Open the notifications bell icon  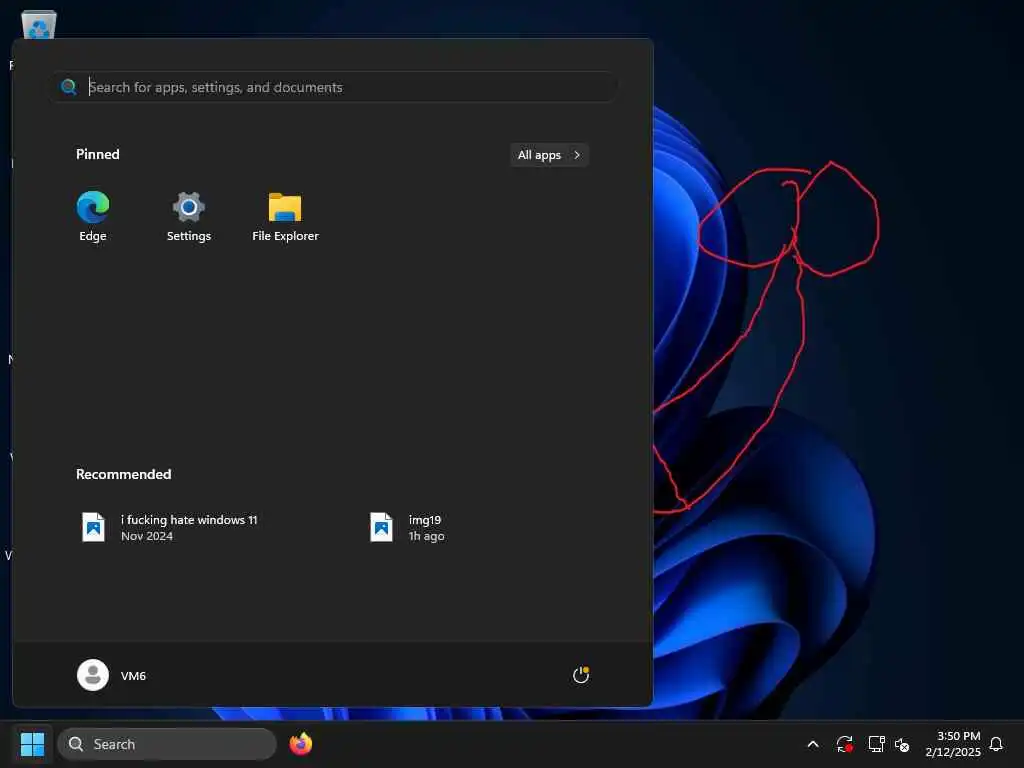pos(996,744)
